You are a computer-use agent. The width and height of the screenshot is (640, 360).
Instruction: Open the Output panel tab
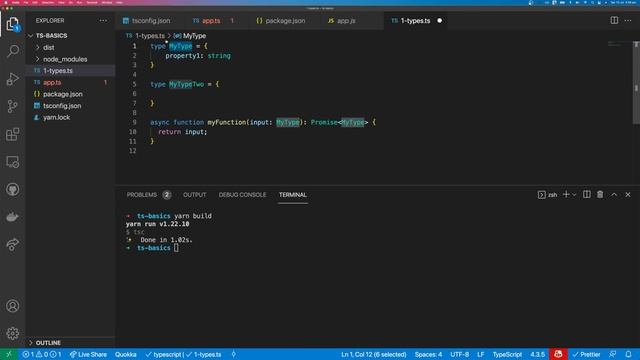[x=194, y=195]
